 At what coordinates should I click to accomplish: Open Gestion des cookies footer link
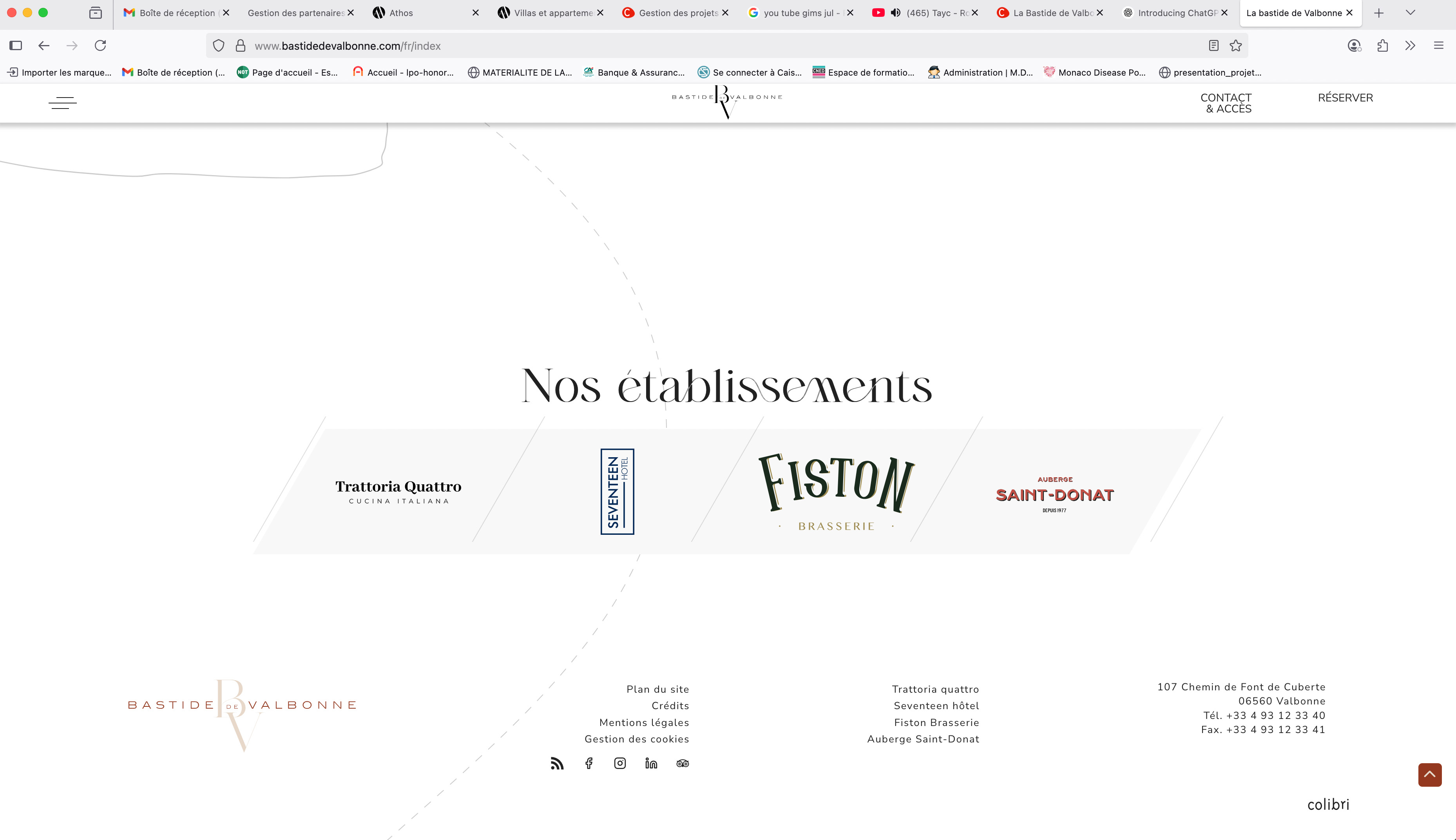[637, 739]
